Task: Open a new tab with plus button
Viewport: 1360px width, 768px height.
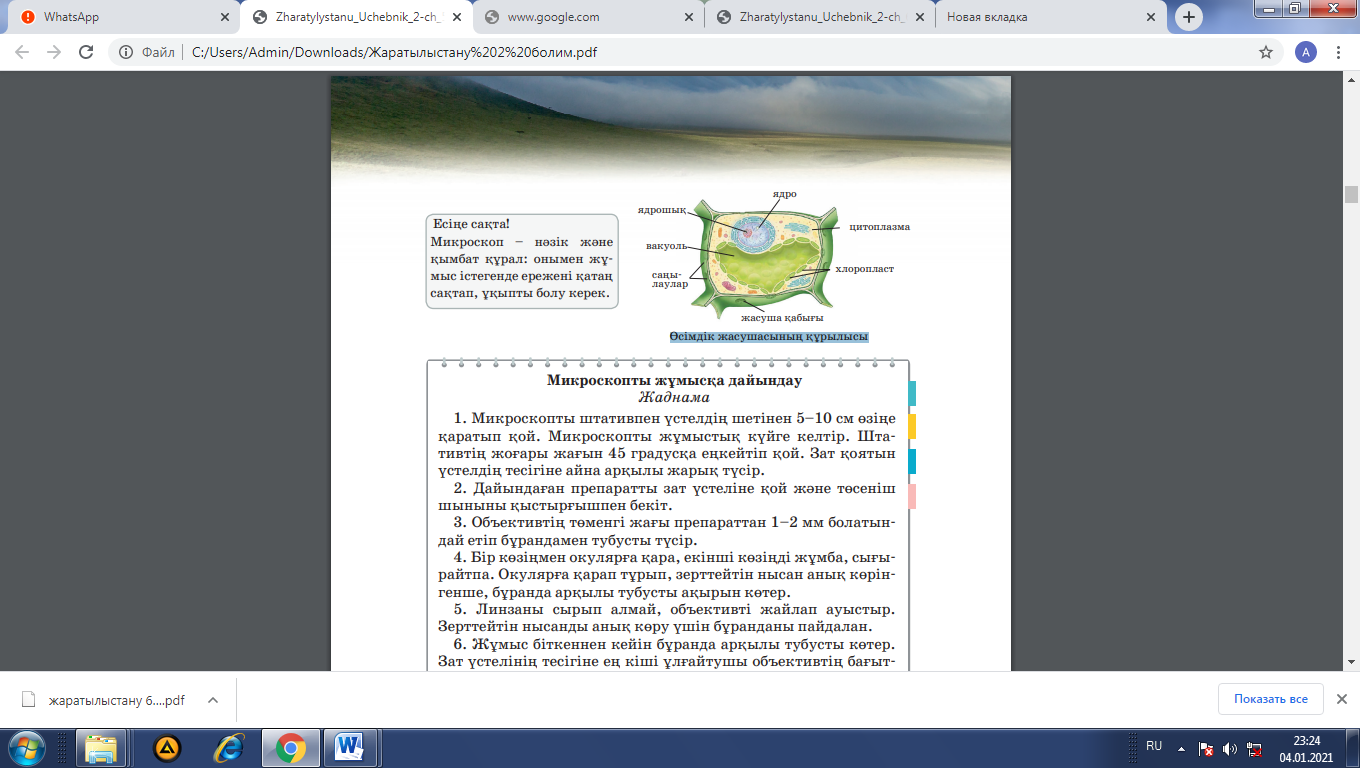Action: pyautogui.click(x=1189, y=17)
